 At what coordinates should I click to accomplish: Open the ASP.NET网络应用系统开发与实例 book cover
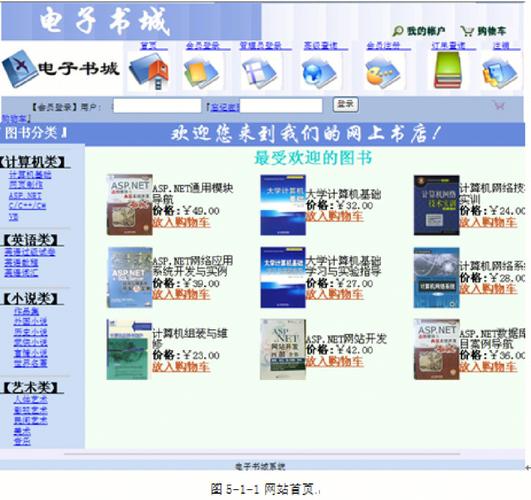(130, 277)
